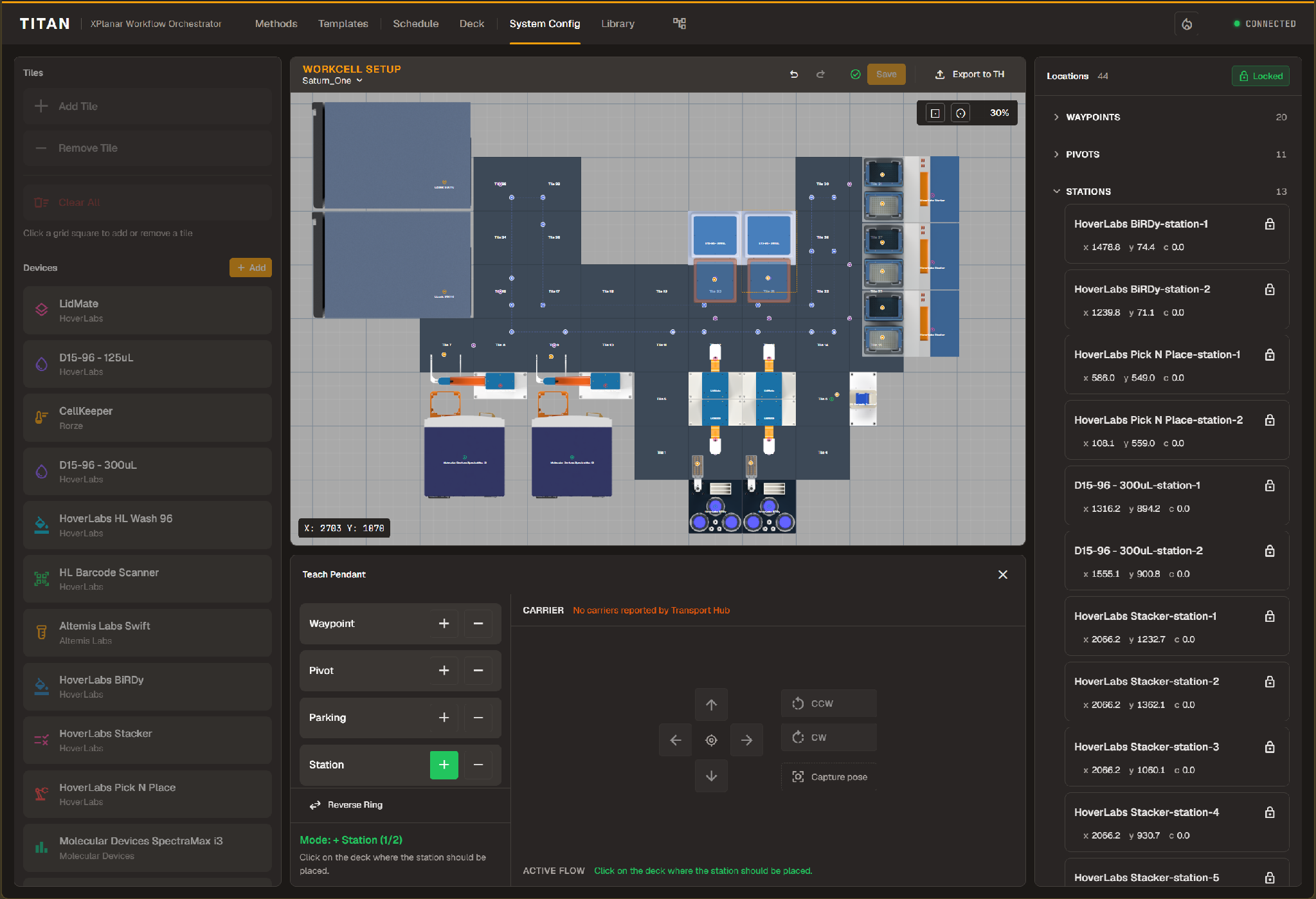The width and height of the screenshot is (1316, 899).
Task: Open the Saturn_One workcell dropdown
Action: [332, 81]
